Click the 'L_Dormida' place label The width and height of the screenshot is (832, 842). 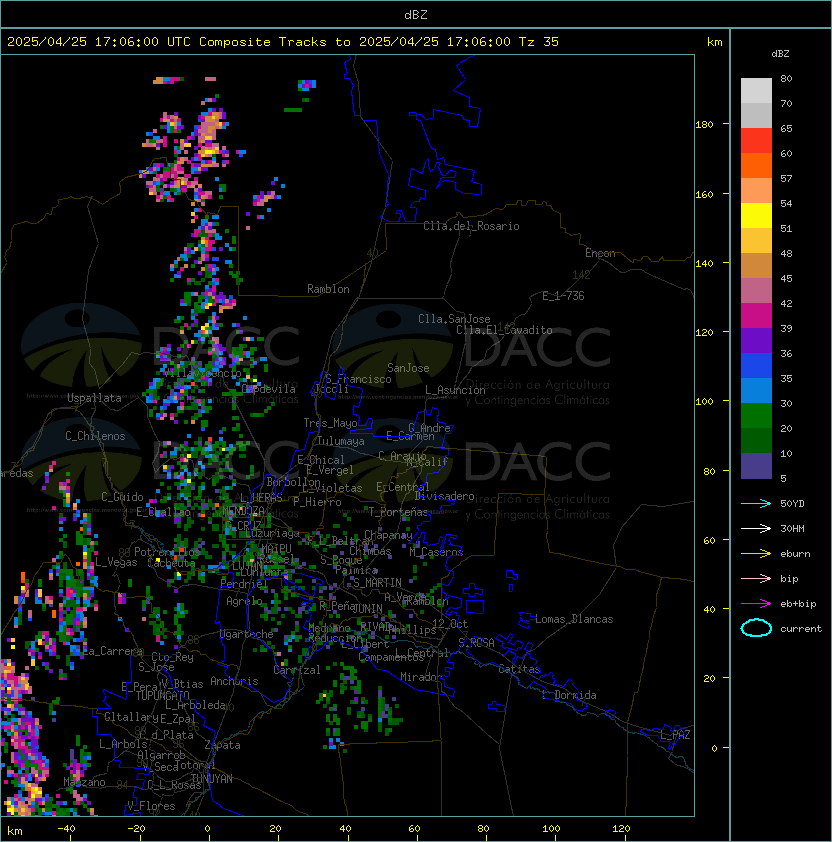(569, 695)
